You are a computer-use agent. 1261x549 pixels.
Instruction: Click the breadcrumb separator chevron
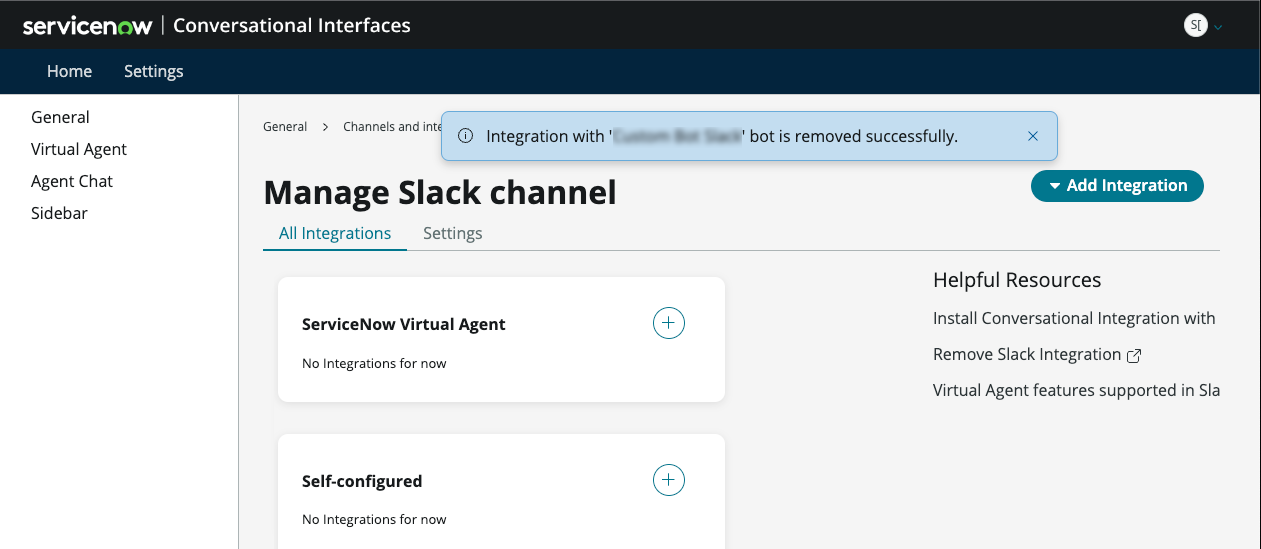325,127
